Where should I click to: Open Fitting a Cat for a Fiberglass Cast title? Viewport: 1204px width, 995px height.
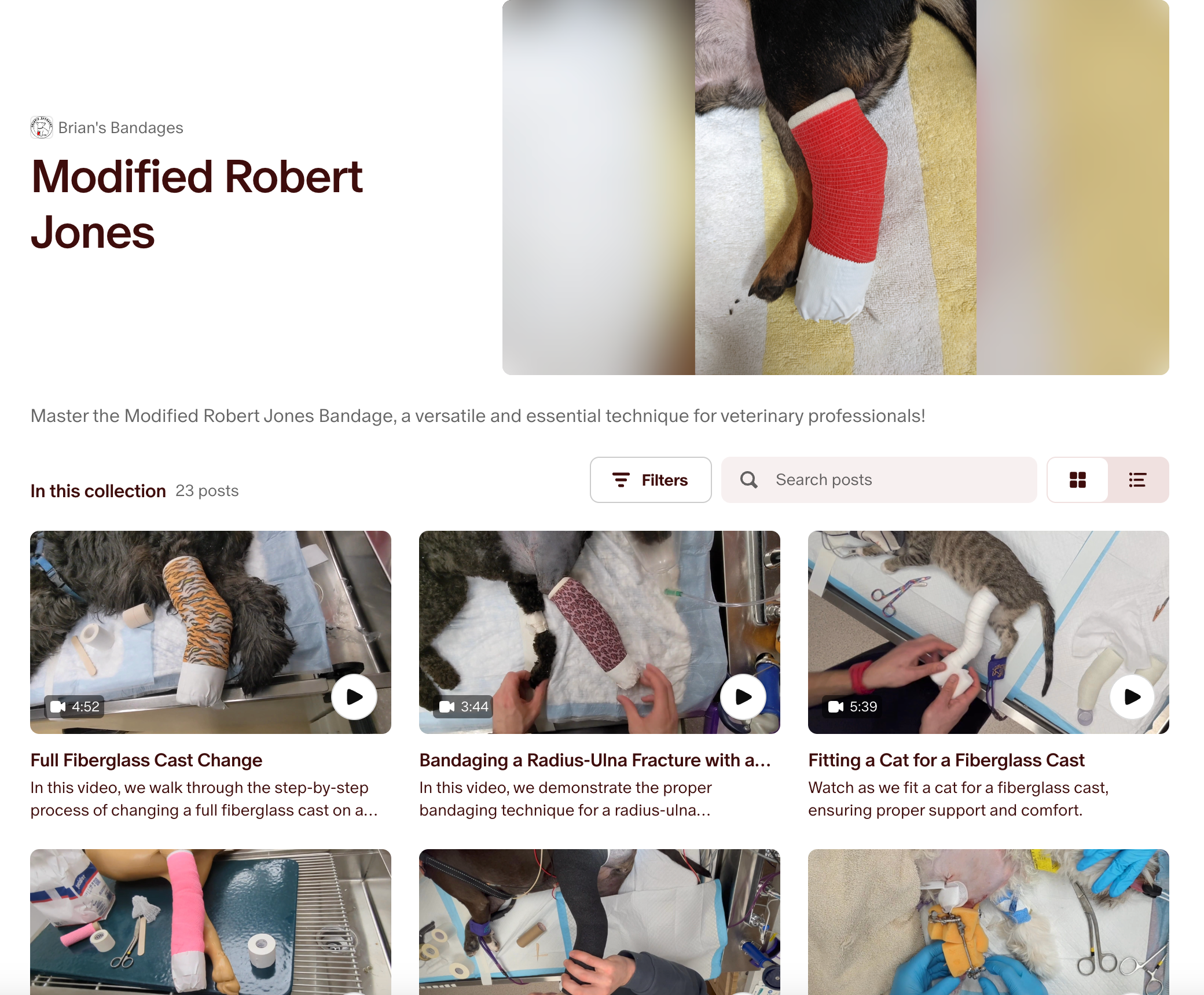[946, 760]
